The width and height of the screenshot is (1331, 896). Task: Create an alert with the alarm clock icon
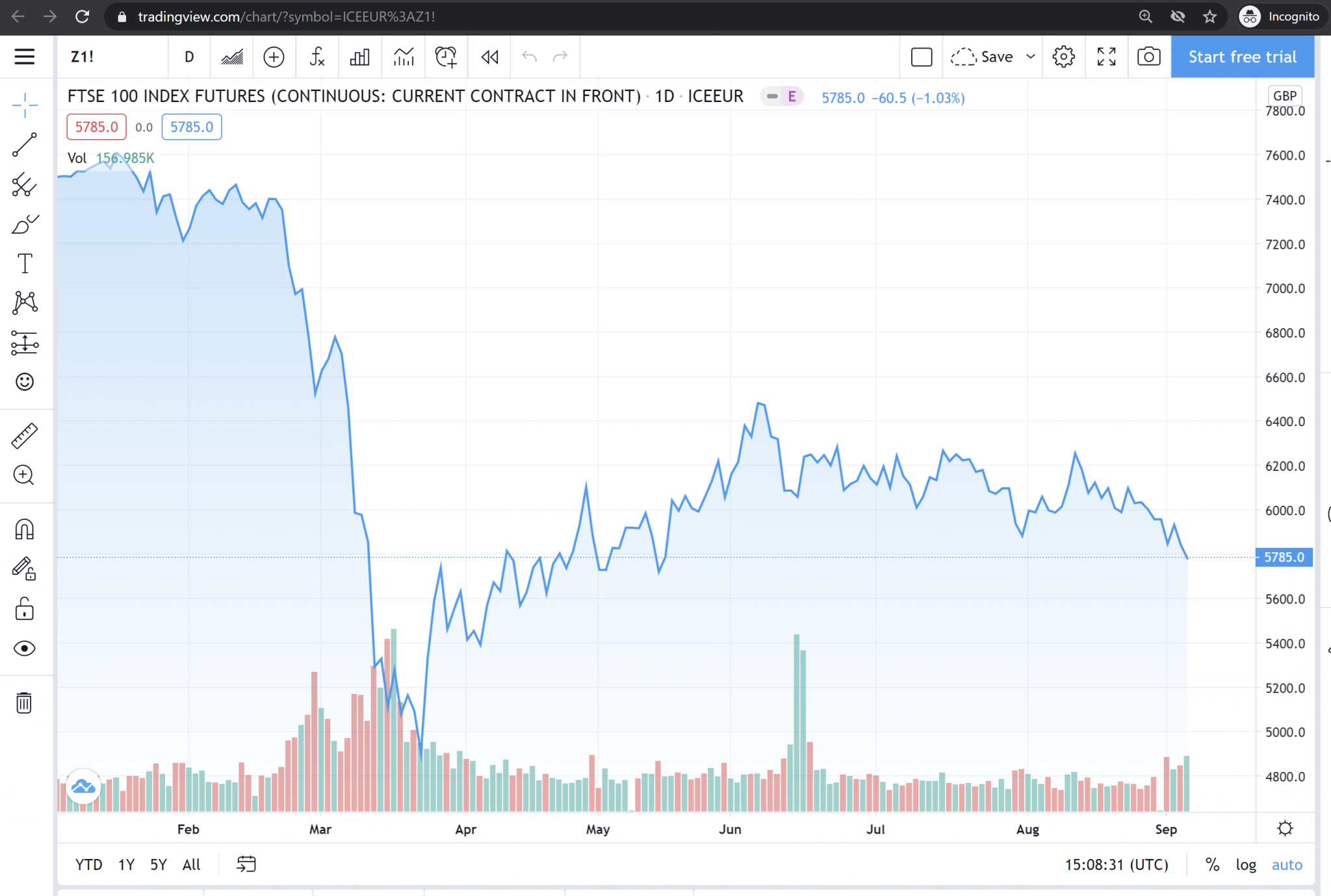click(446, 57)
